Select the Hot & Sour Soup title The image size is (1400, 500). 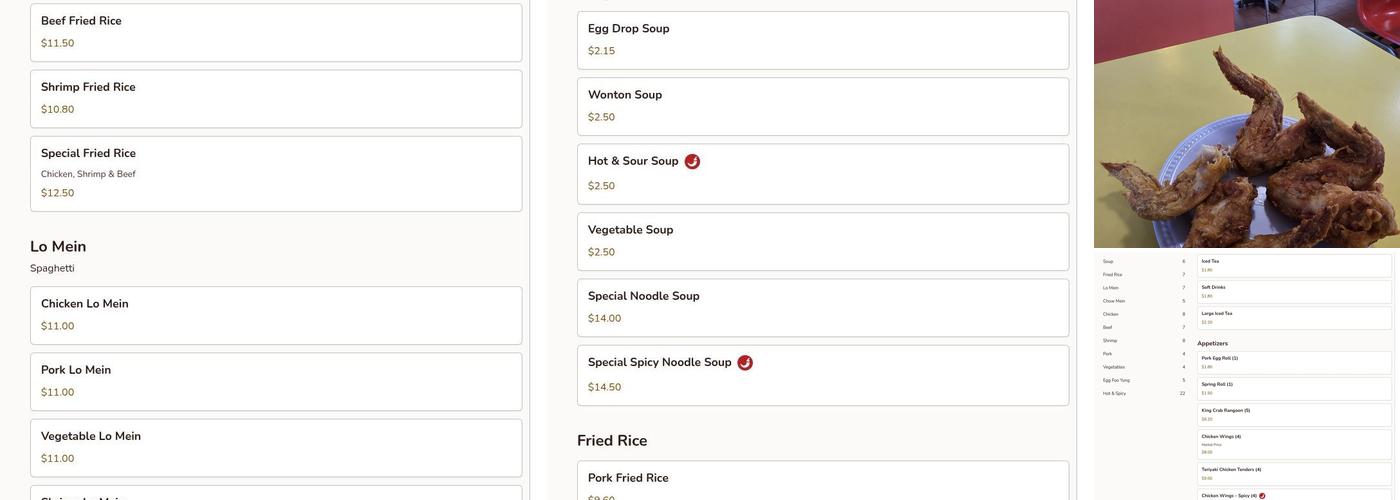point(633,162)
